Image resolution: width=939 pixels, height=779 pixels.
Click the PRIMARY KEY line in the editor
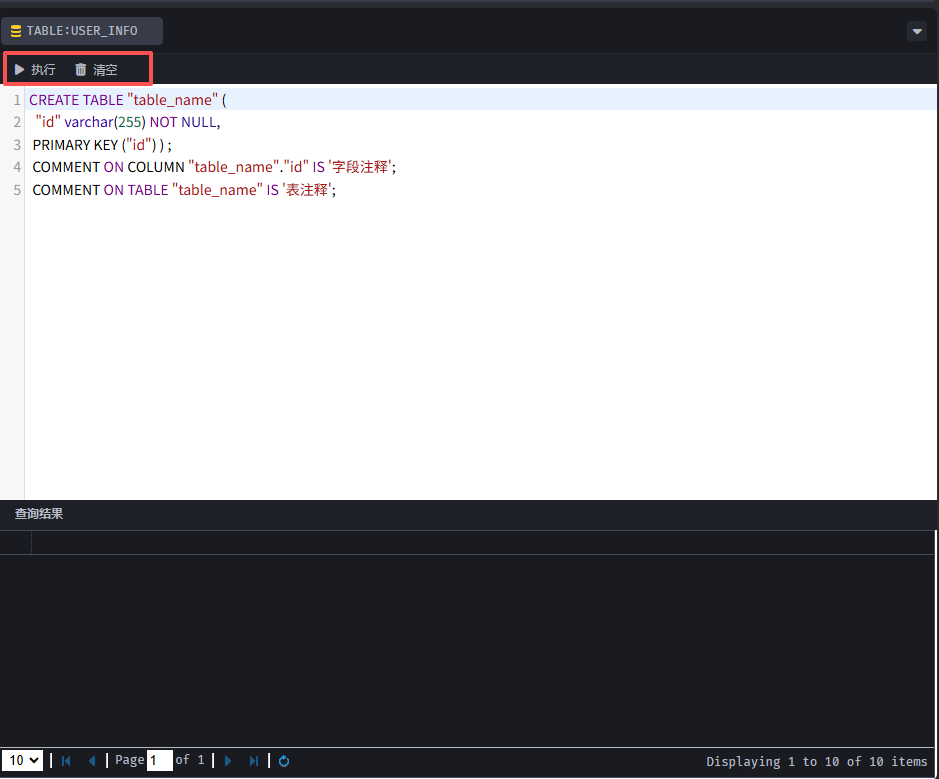click(x=102, y=145)
